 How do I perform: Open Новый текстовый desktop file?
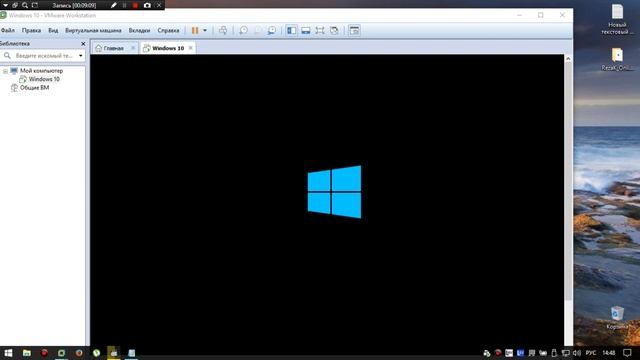[x=617, y=19]
